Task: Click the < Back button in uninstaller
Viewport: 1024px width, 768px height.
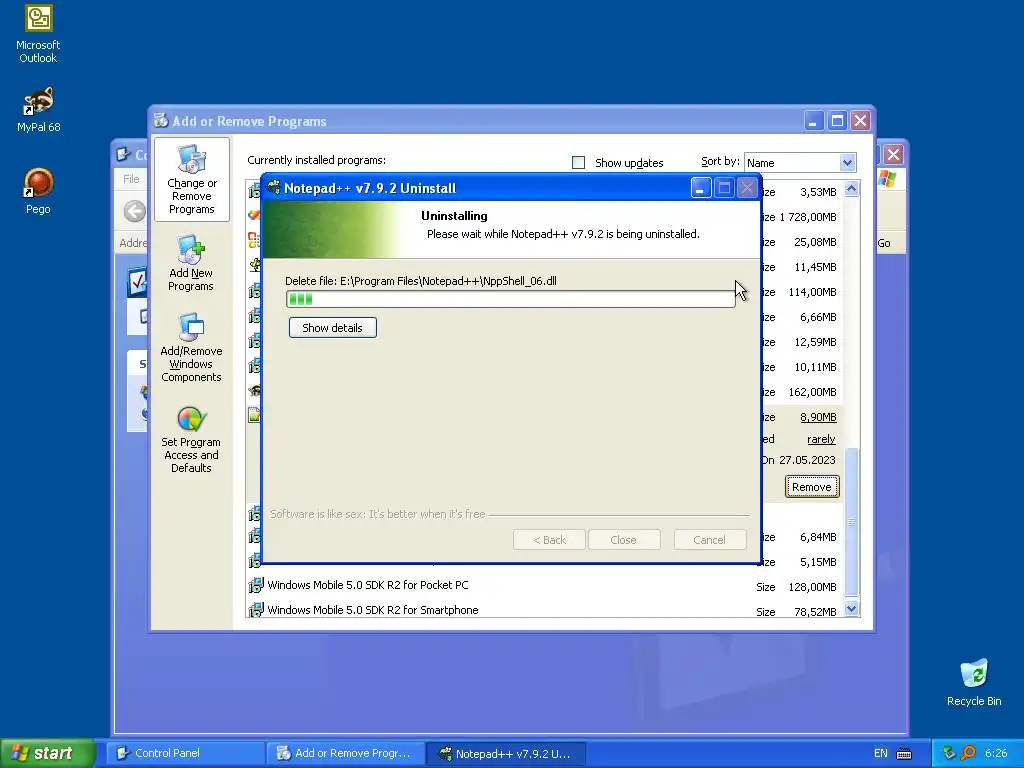Action: [x=549, y=540]
